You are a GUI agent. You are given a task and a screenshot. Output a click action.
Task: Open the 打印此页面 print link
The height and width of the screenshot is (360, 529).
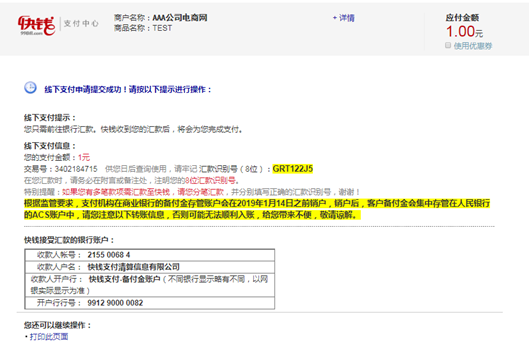pyautogui.click(x=49, y=336)
